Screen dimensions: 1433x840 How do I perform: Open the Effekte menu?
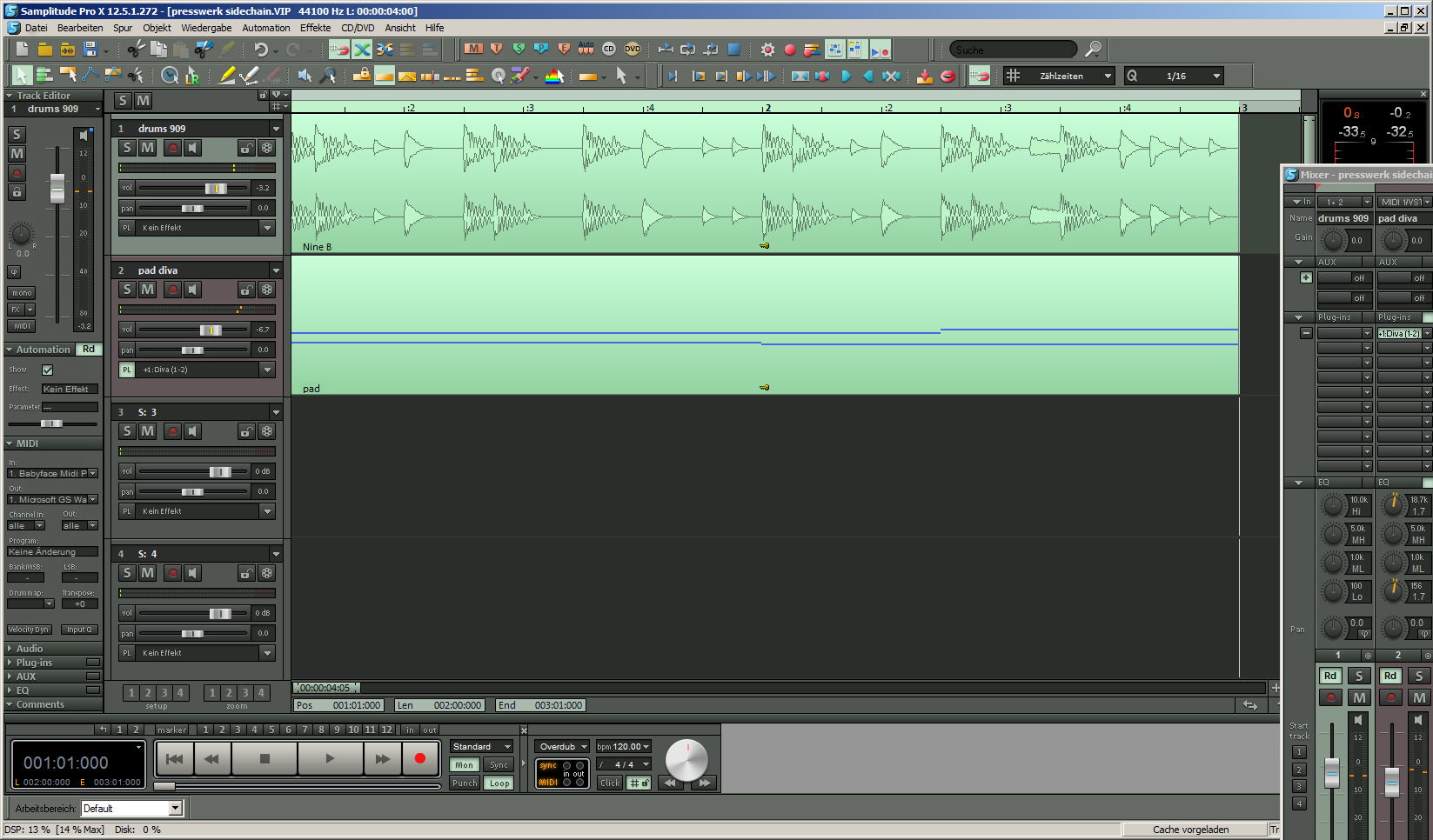pos(316,28)
